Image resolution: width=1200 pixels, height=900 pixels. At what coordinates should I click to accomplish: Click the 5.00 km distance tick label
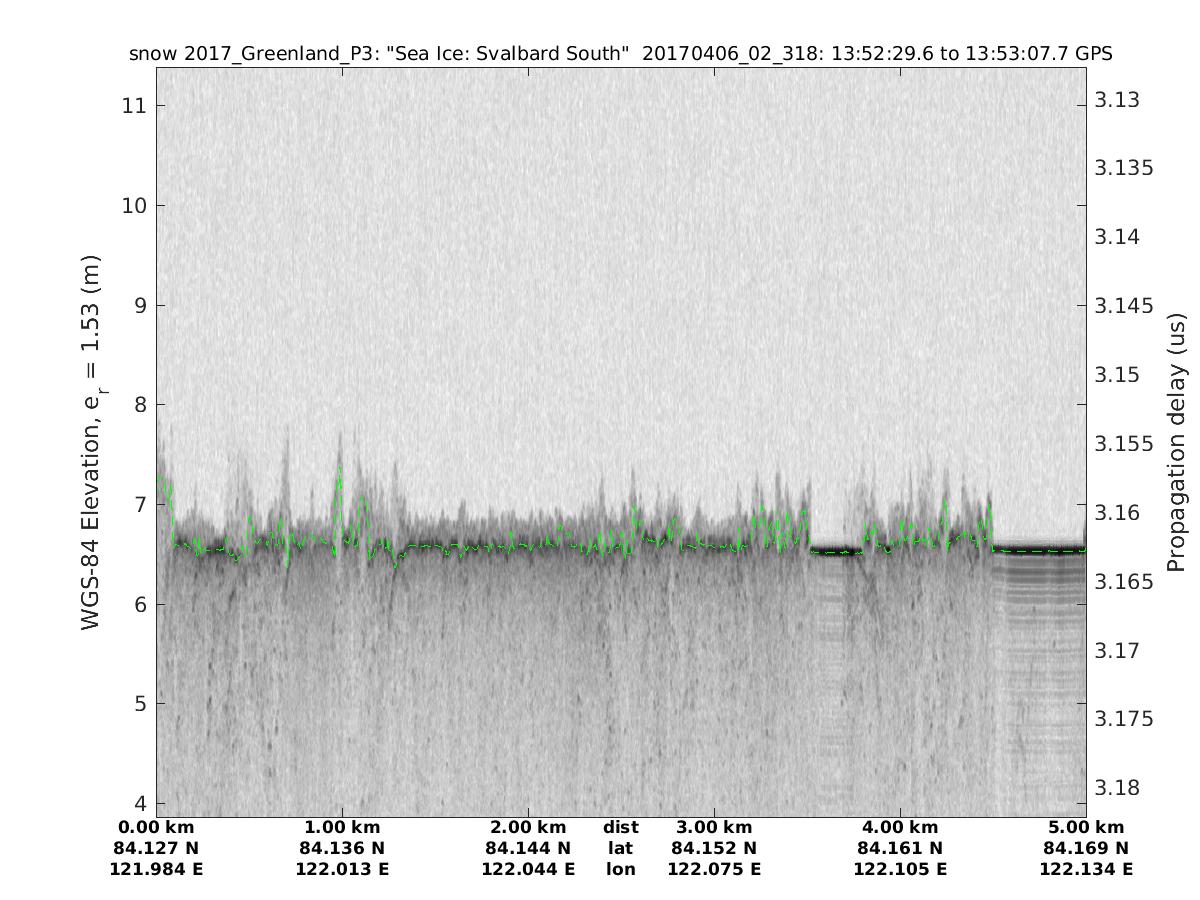point(1086,828)
